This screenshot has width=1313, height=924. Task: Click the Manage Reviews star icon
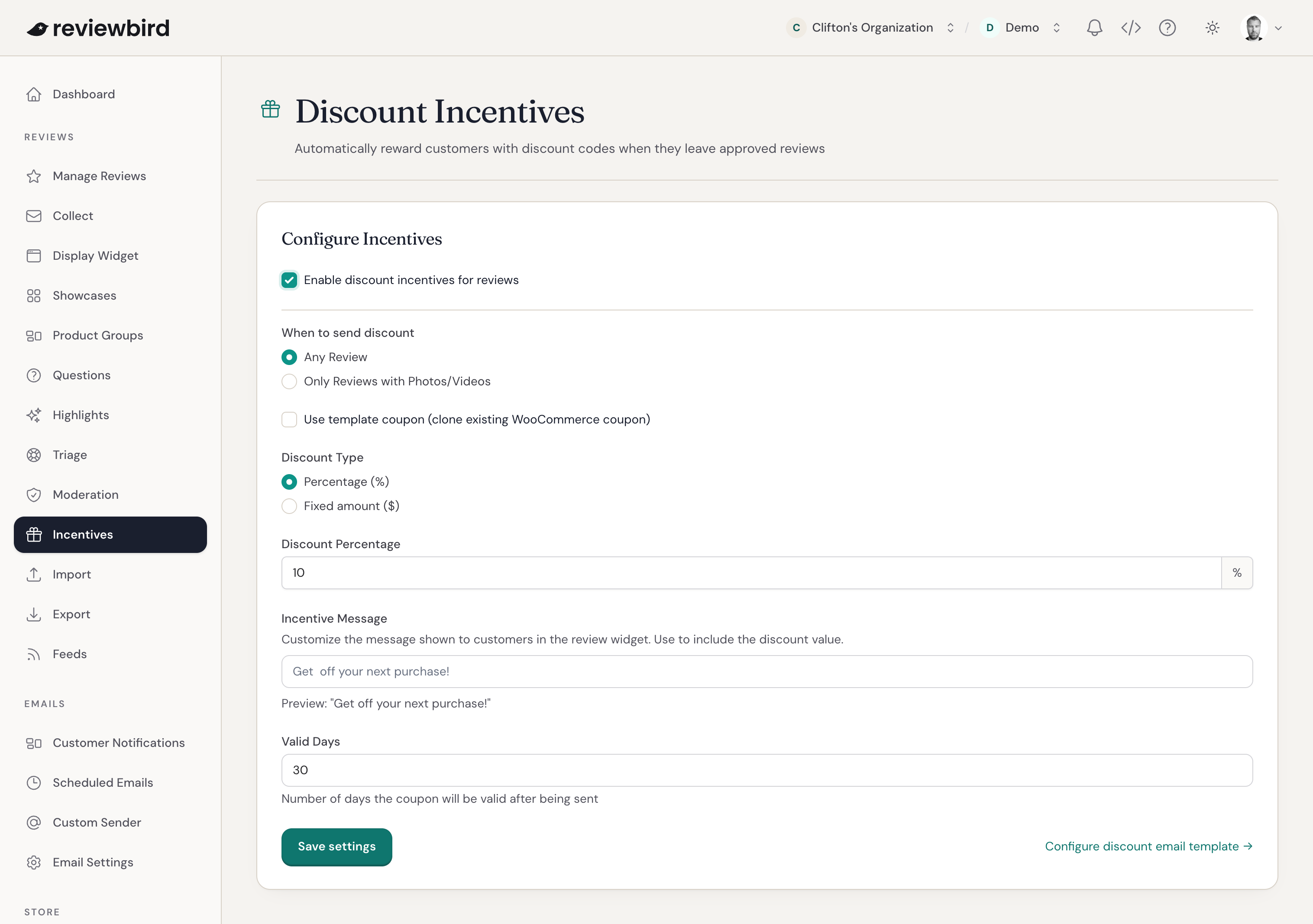(34, 176)
